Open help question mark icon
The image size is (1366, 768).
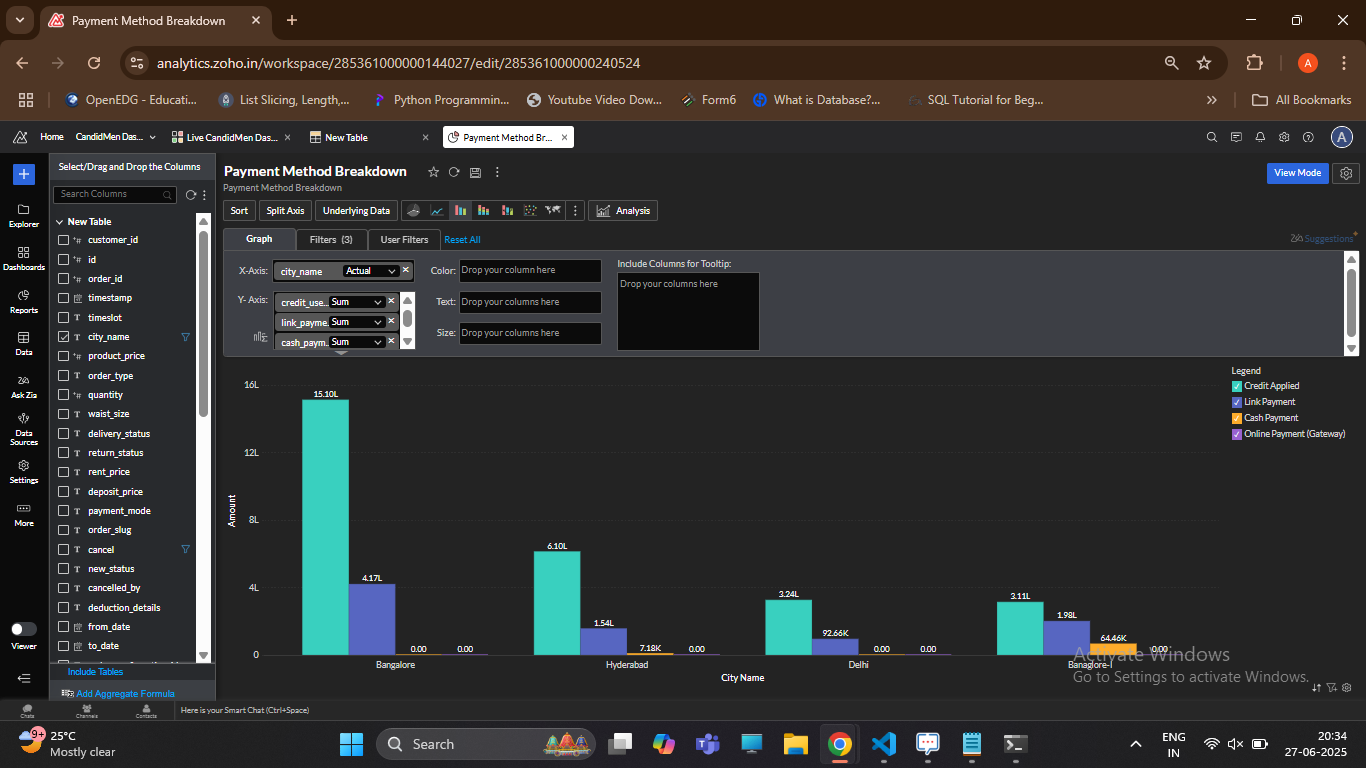pyautogui.click(x=1308, y=137)
